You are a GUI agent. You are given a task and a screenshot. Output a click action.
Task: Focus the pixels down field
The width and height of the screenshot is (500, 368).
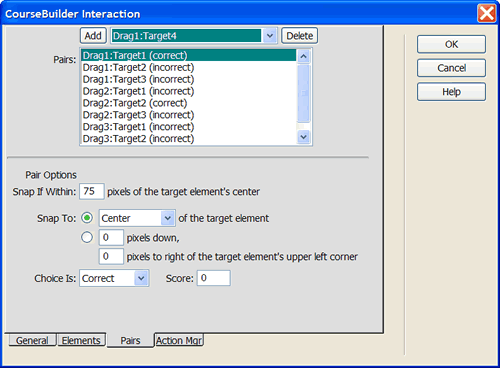[x=111, y=238]
